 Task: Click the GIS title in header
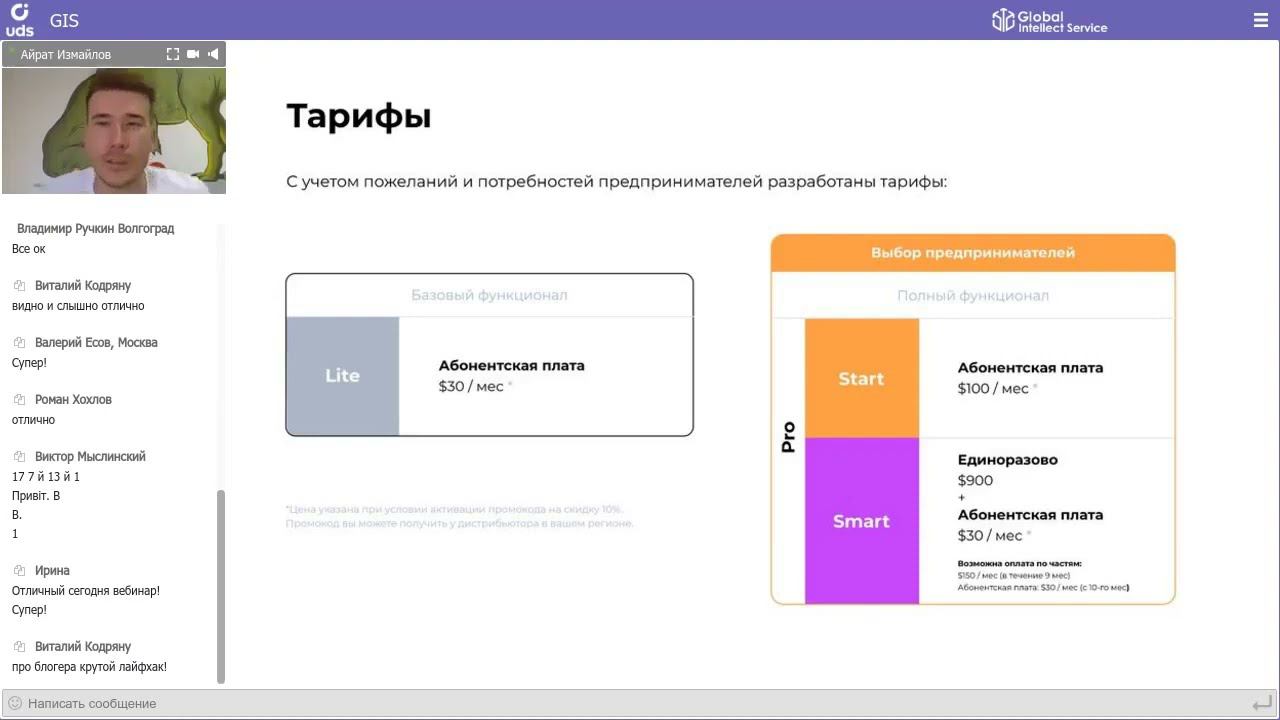(64, 21)
